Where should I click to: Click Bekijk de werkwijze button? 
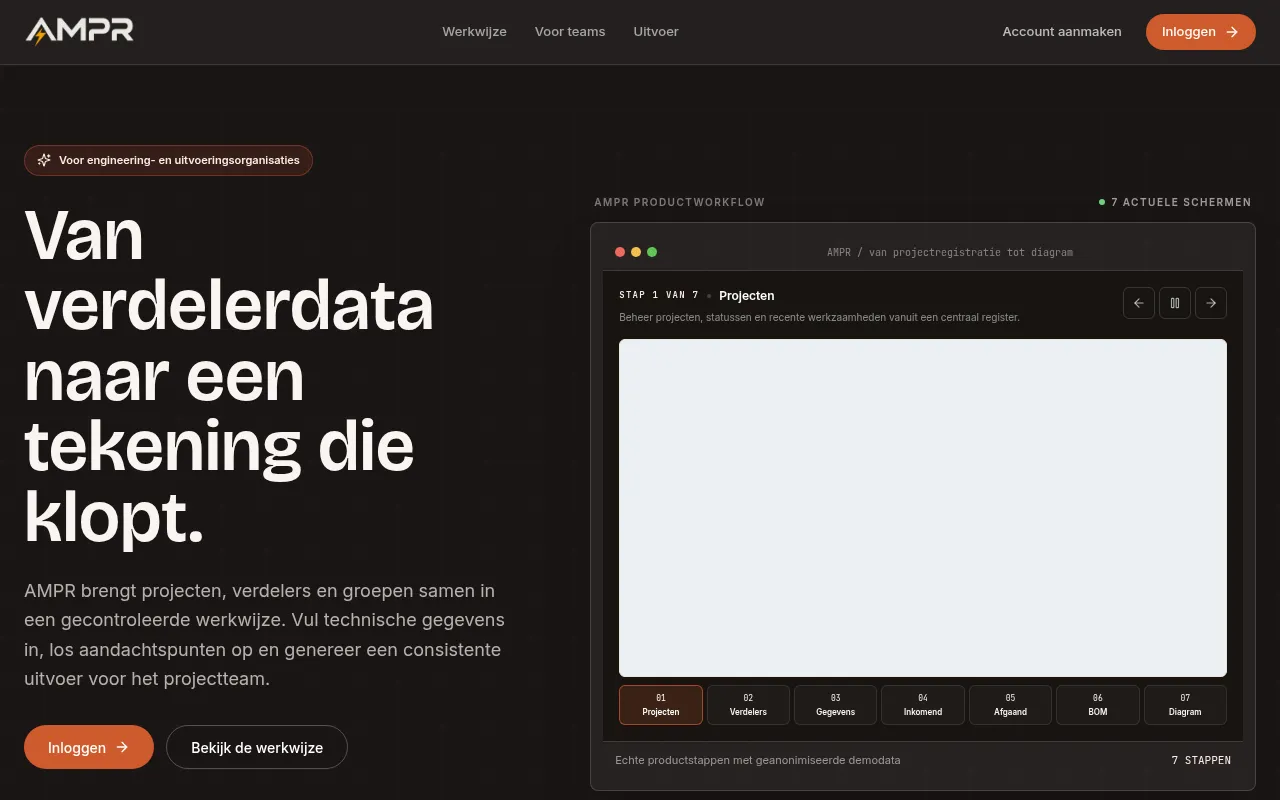257,747
